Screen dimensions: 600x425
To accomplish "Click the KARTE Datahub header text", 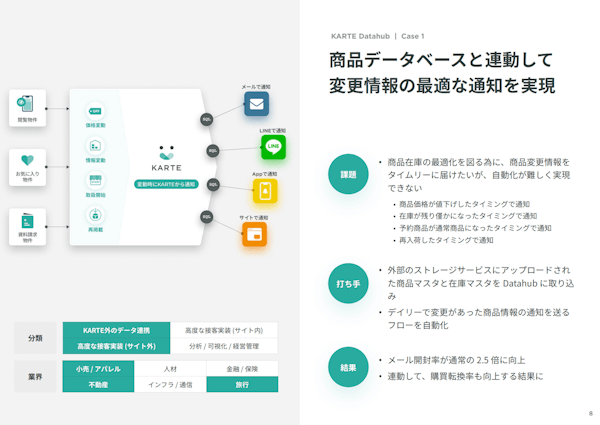I will [360, 36].
